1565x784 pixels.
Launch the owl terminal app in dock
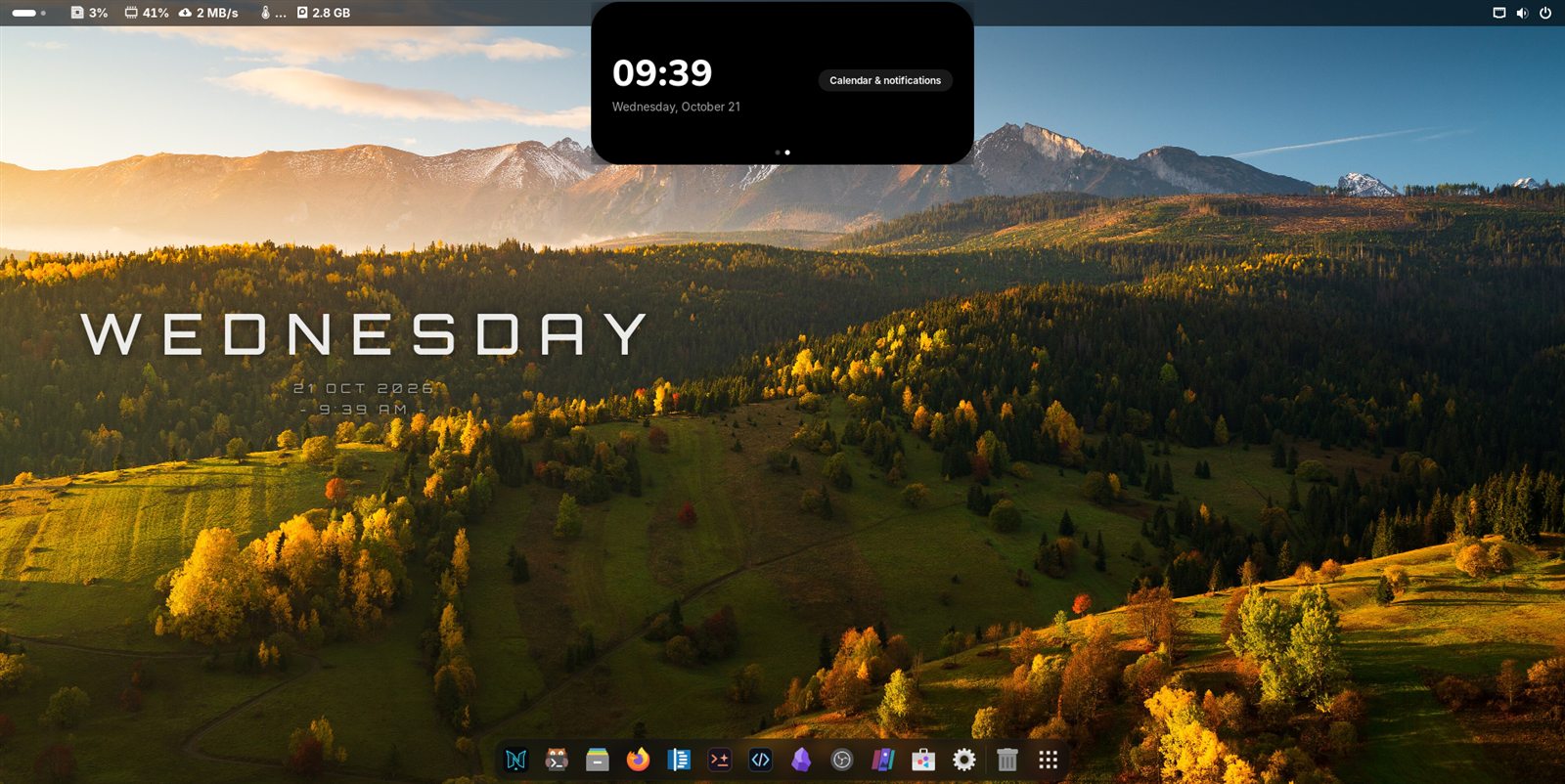(x=557, y=760)
